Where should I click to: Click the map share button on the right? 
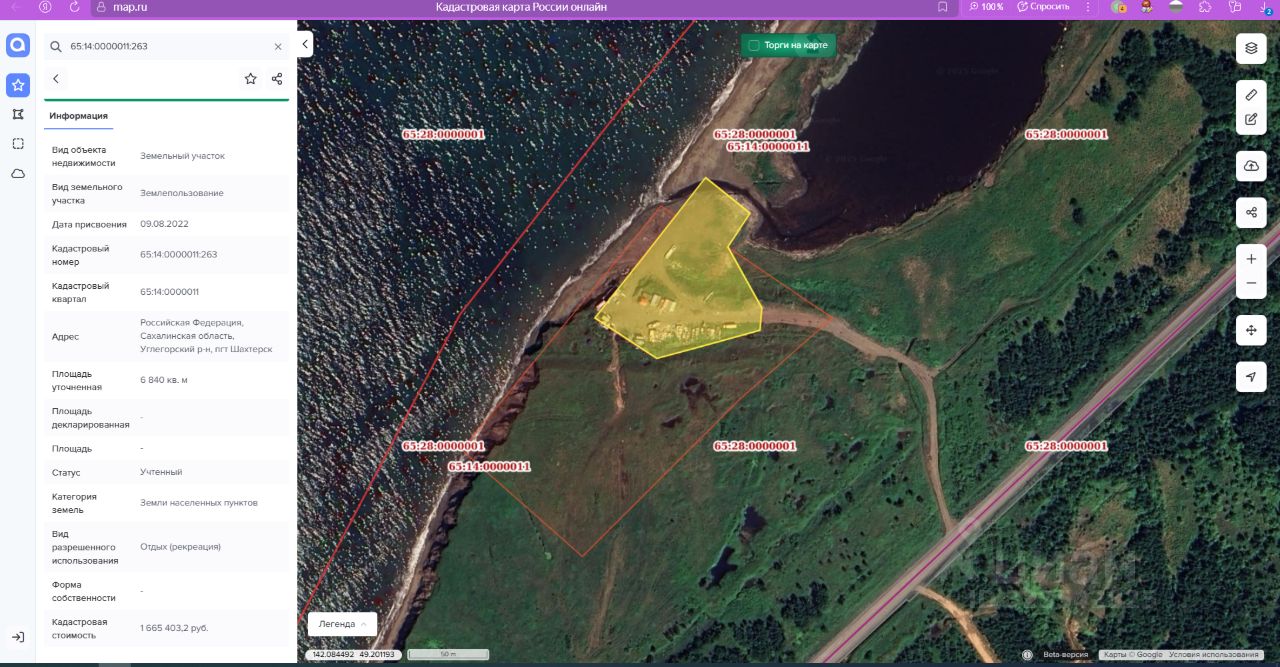point(1251,212)
